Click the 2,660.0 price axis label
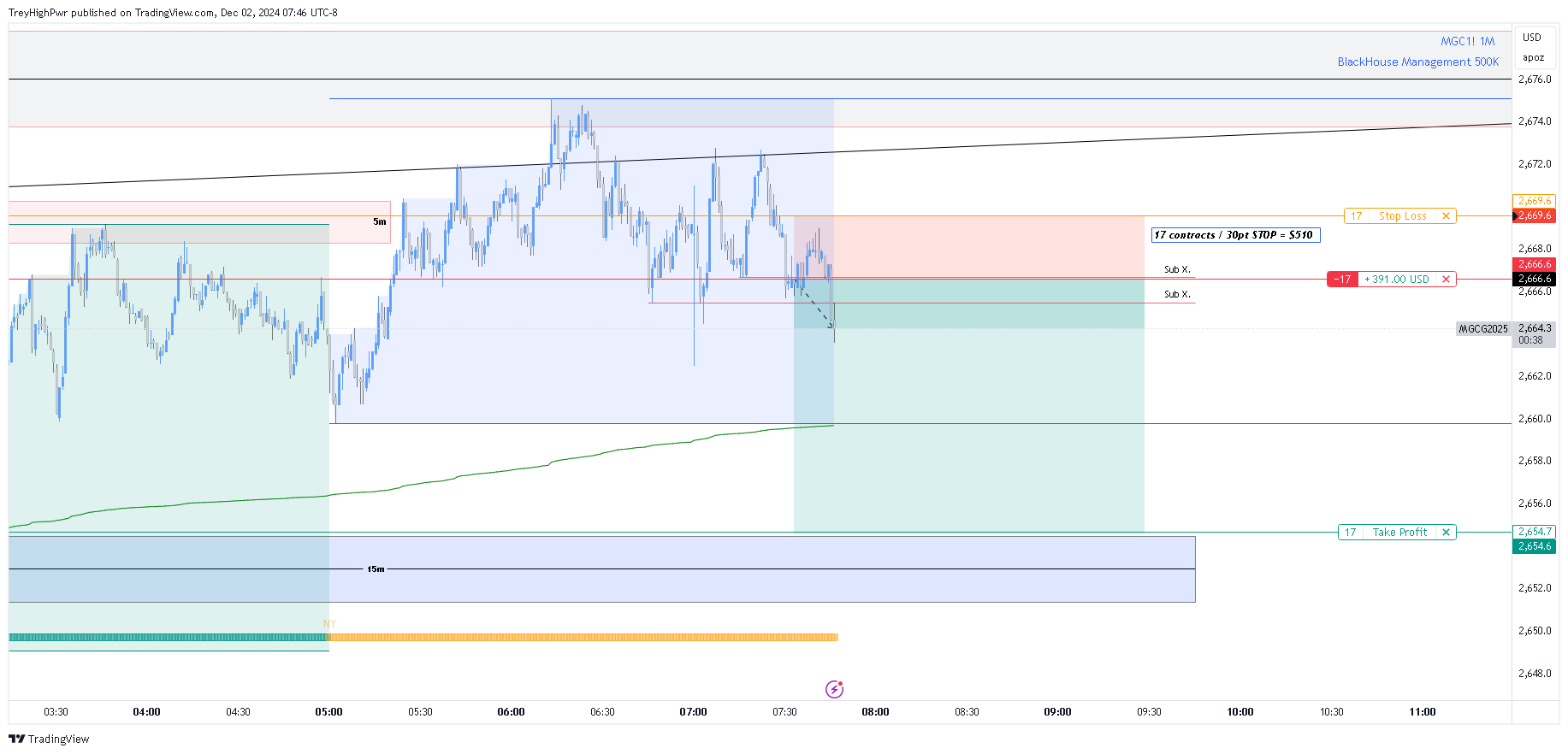The image size is (1568, 754). pos(1535,419)
